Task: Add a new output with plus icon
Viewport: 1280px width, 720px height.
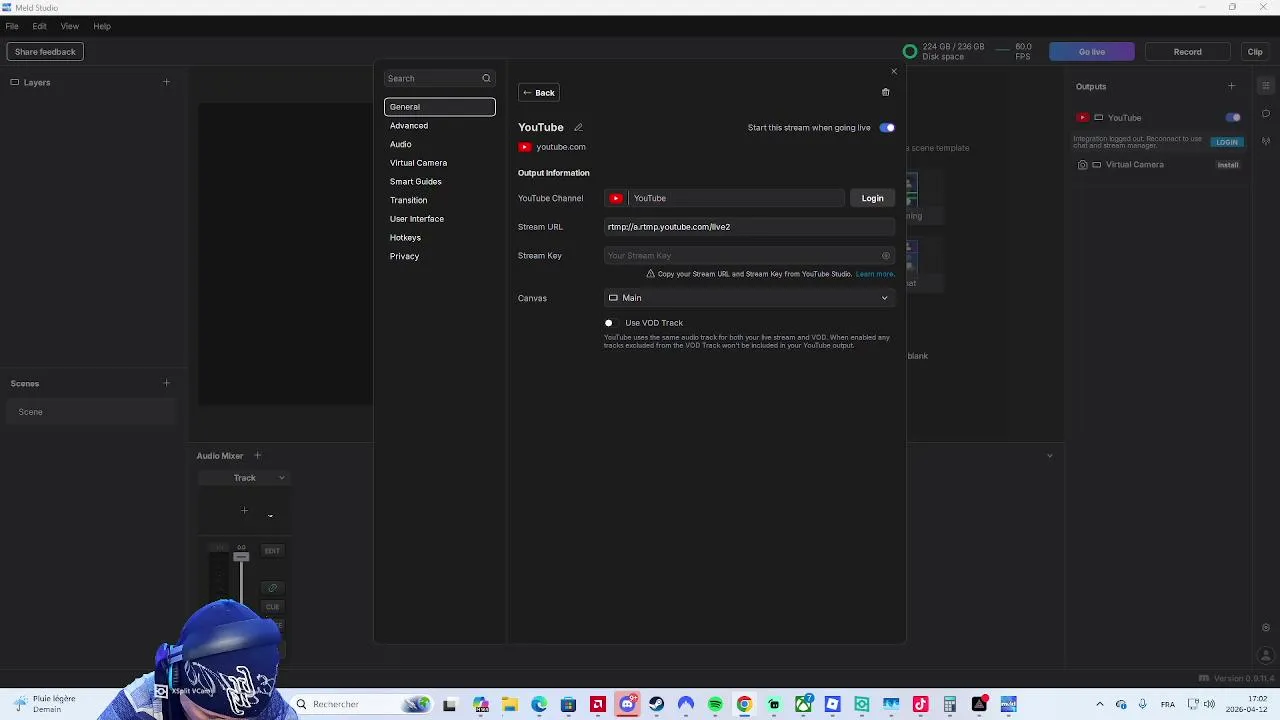Action: click(1231, 86)
